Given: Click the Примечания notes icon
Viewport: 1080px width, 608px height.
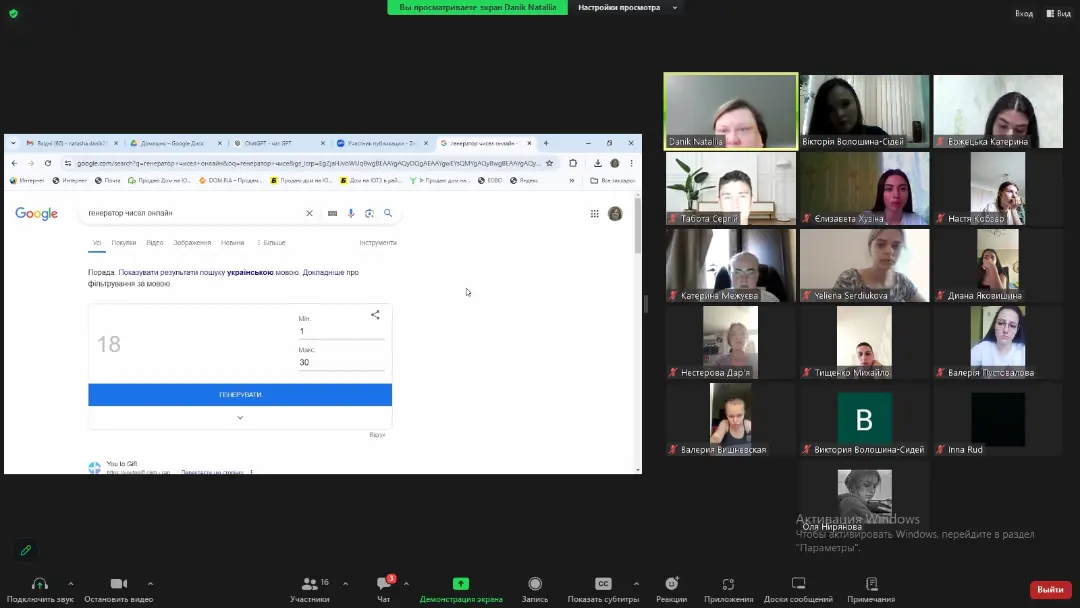Looking at the screenshot, I should pos(871,584).
